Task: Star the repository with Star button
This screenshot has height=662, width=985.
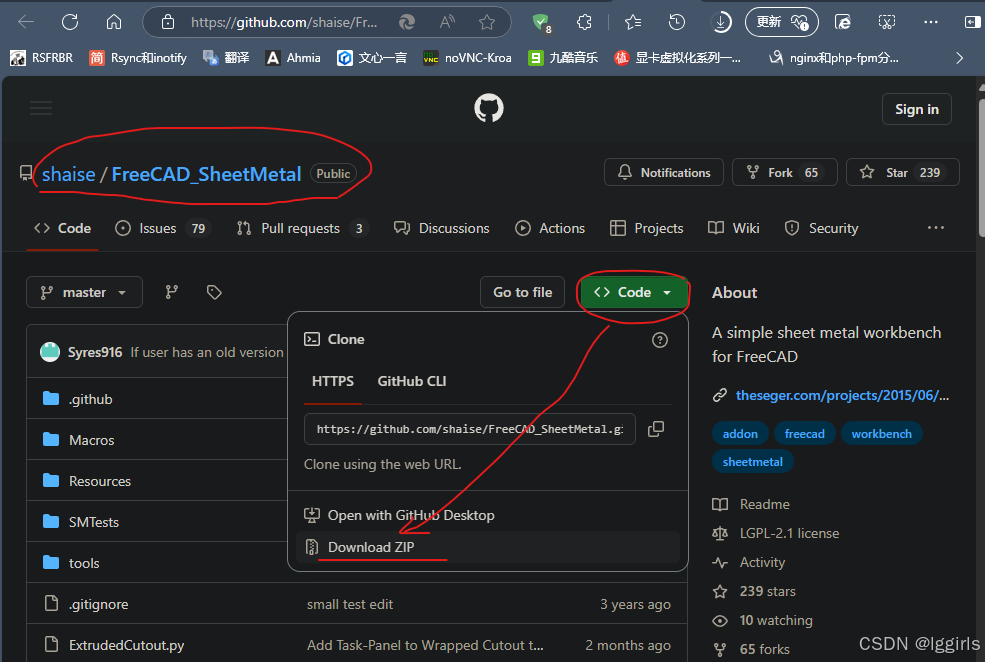Action: point(903,172)
